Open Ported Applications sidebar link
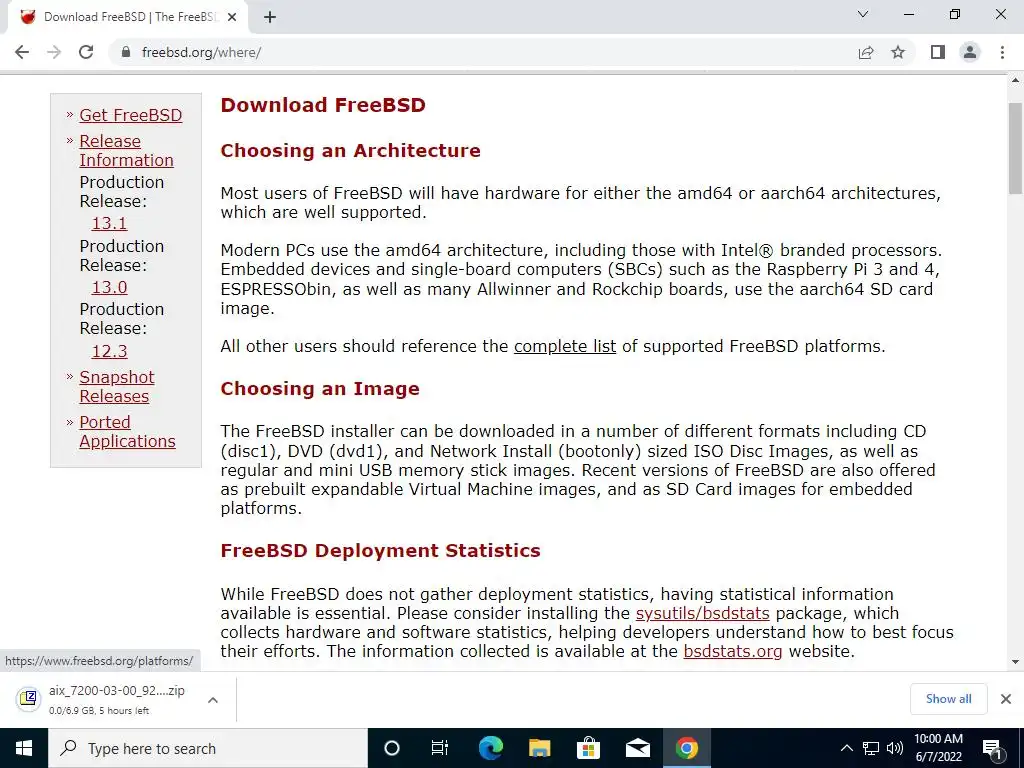 (x=127, y=432)
